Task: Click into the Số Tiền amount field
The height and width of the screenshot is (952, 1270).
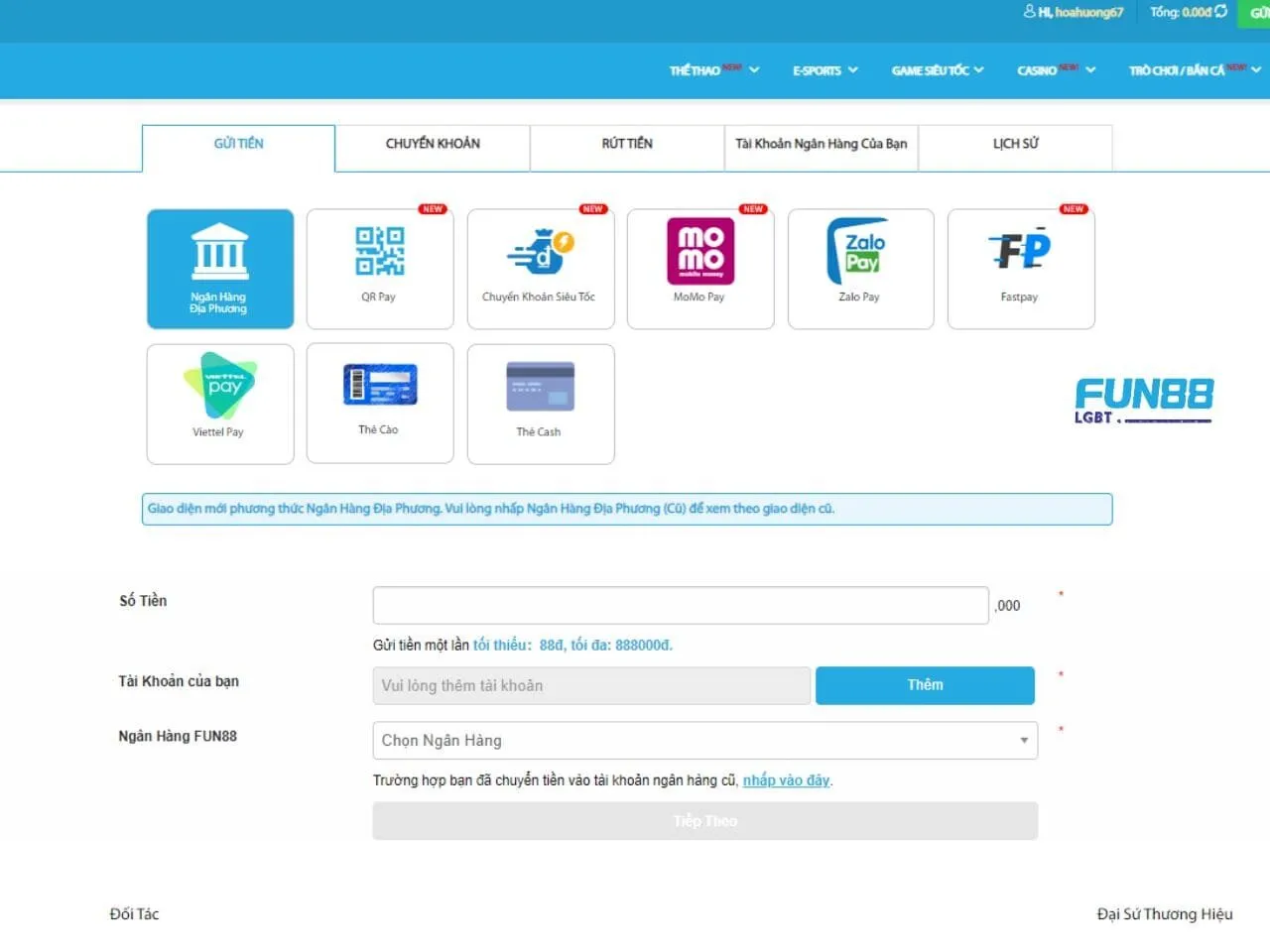Action: coord(681,606)
